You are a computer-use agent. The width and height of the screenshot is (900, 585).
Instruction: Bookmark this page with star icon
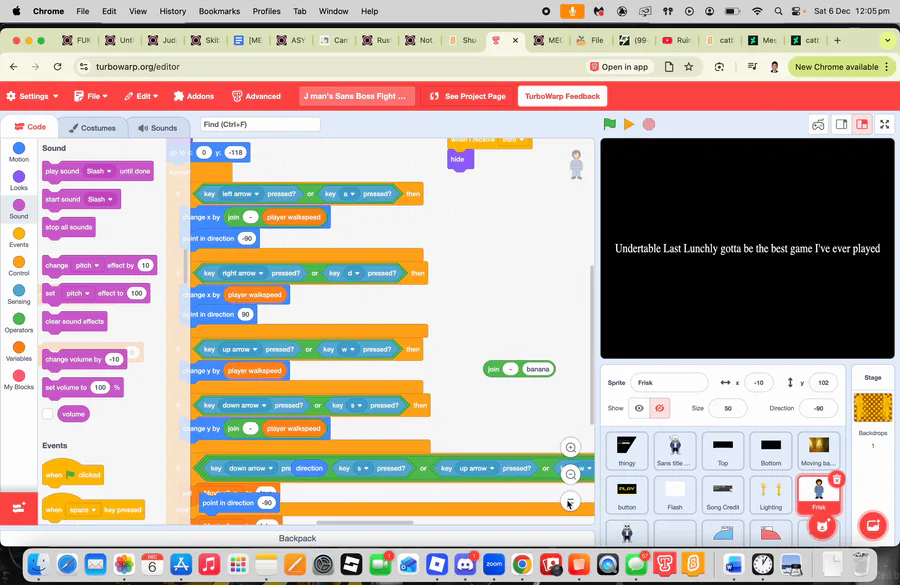(689, 67)
